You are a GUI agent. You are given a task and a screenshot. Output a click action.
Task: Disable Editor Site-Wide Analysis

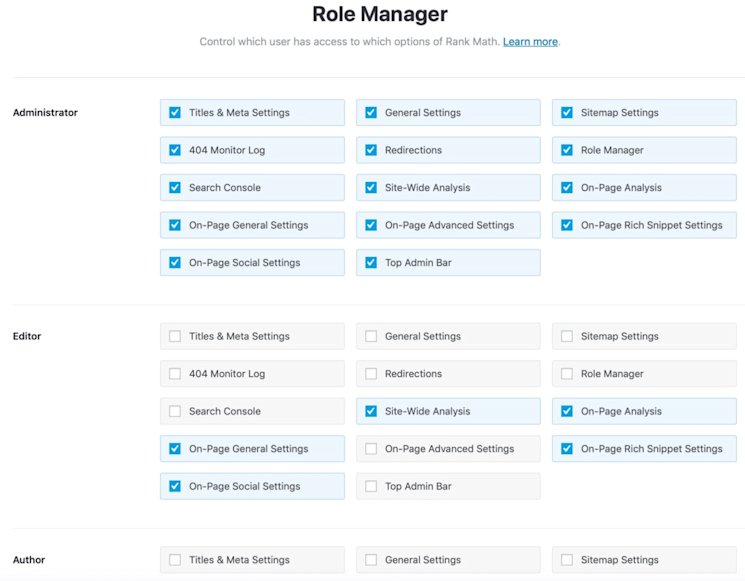371,411
